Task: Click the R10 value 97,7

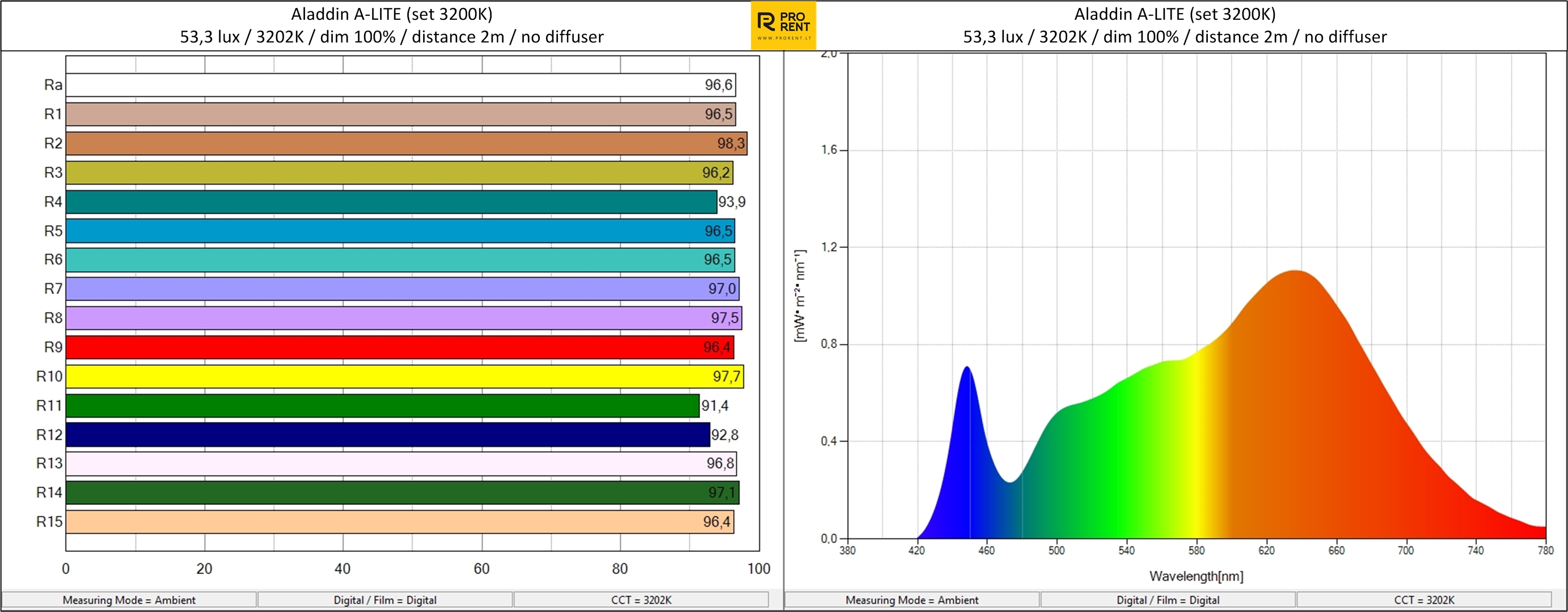Action: pos(727,377)
